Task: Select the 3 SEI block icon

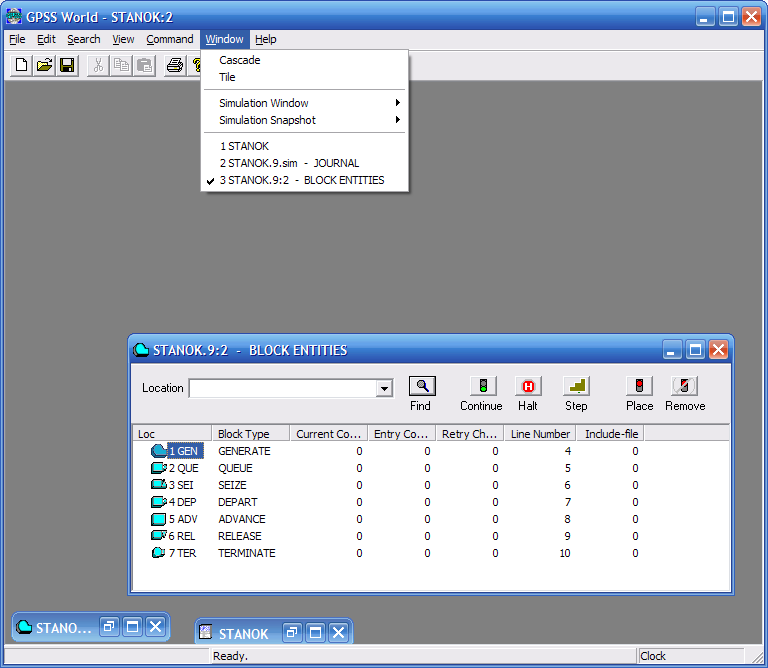Action: (x=159, y=485)
